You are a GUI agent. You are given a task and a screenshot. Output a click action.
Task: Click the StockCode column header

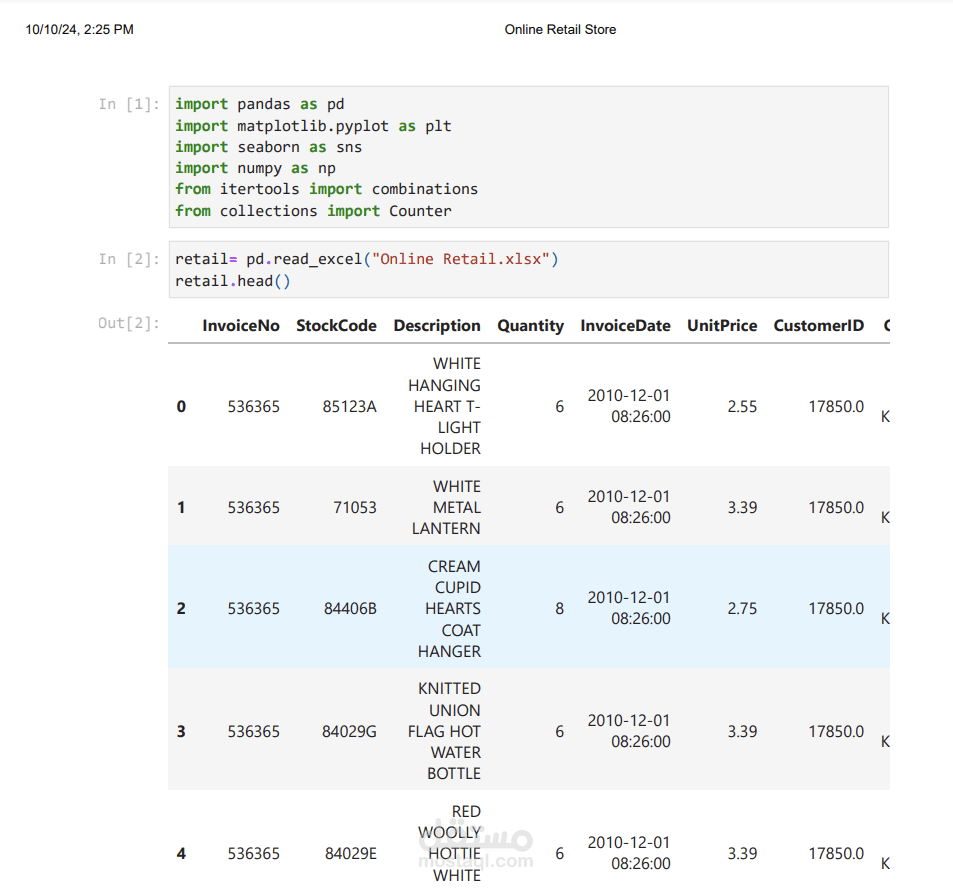point(336,326)
